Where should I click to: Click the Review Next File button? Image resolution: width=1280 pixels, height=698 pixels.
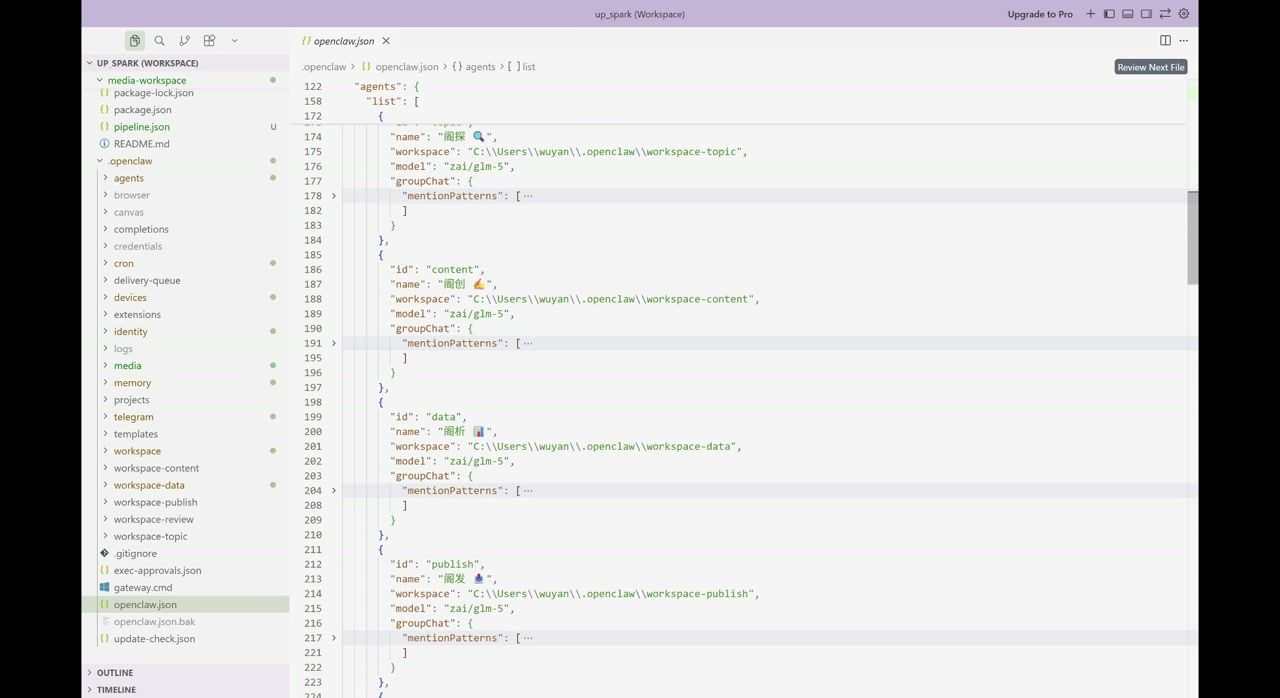click(x=1151, y=67)
